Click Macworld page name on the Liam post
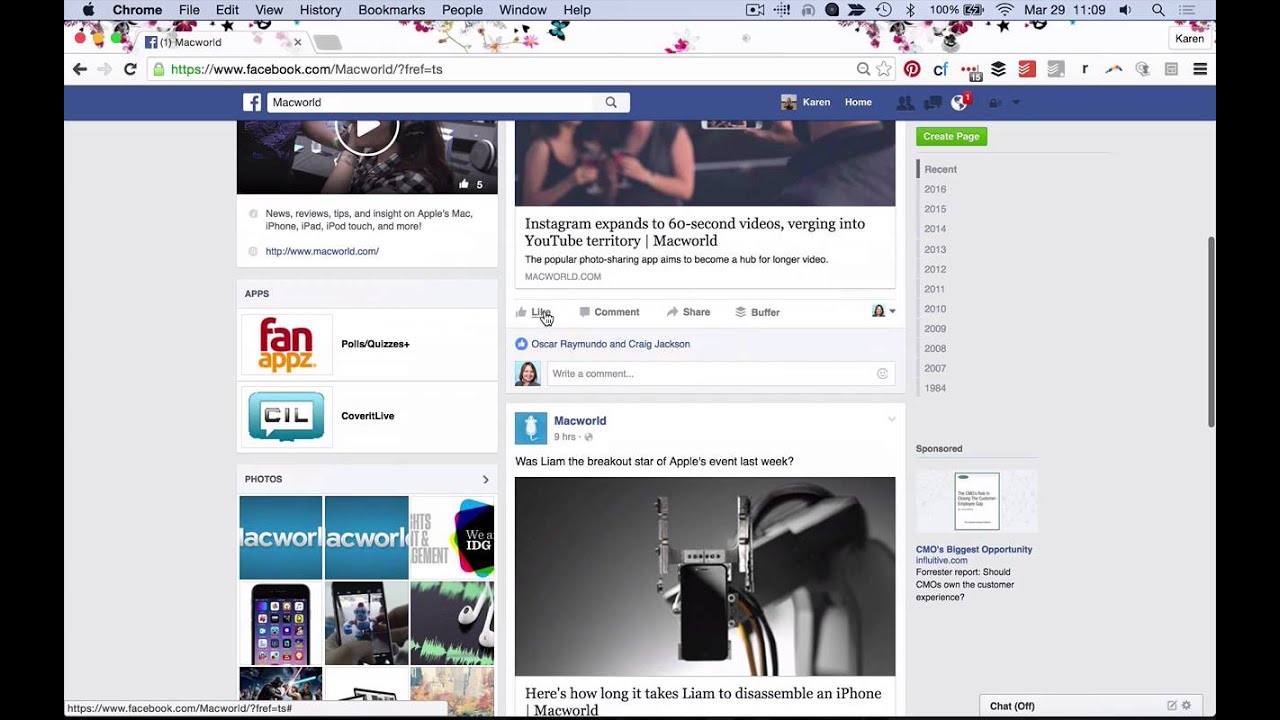Screen dimensions: 1280x720 click(580, 421)
